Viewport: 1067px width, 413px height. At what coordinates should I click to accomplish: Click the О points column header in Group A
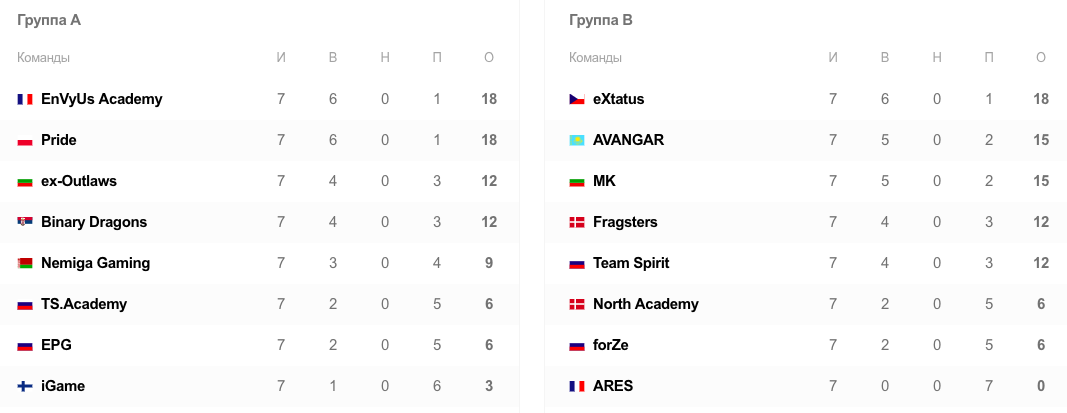[x=489, y=58]
